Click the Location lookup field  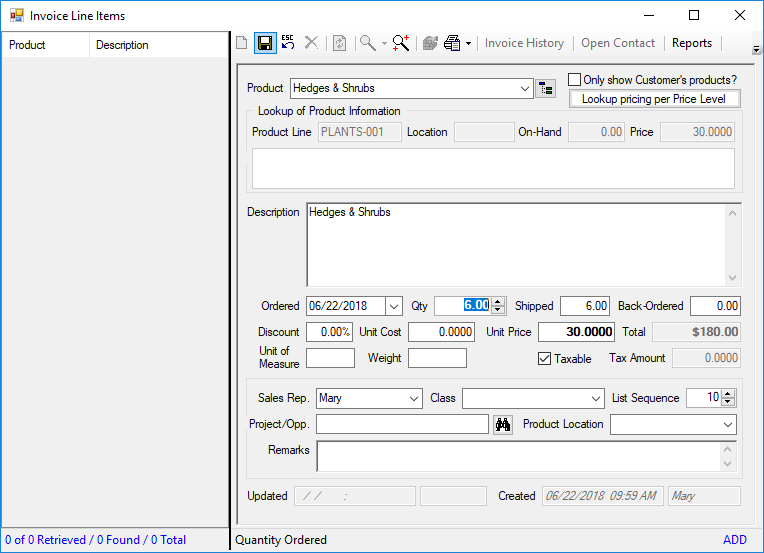[484, 132]
